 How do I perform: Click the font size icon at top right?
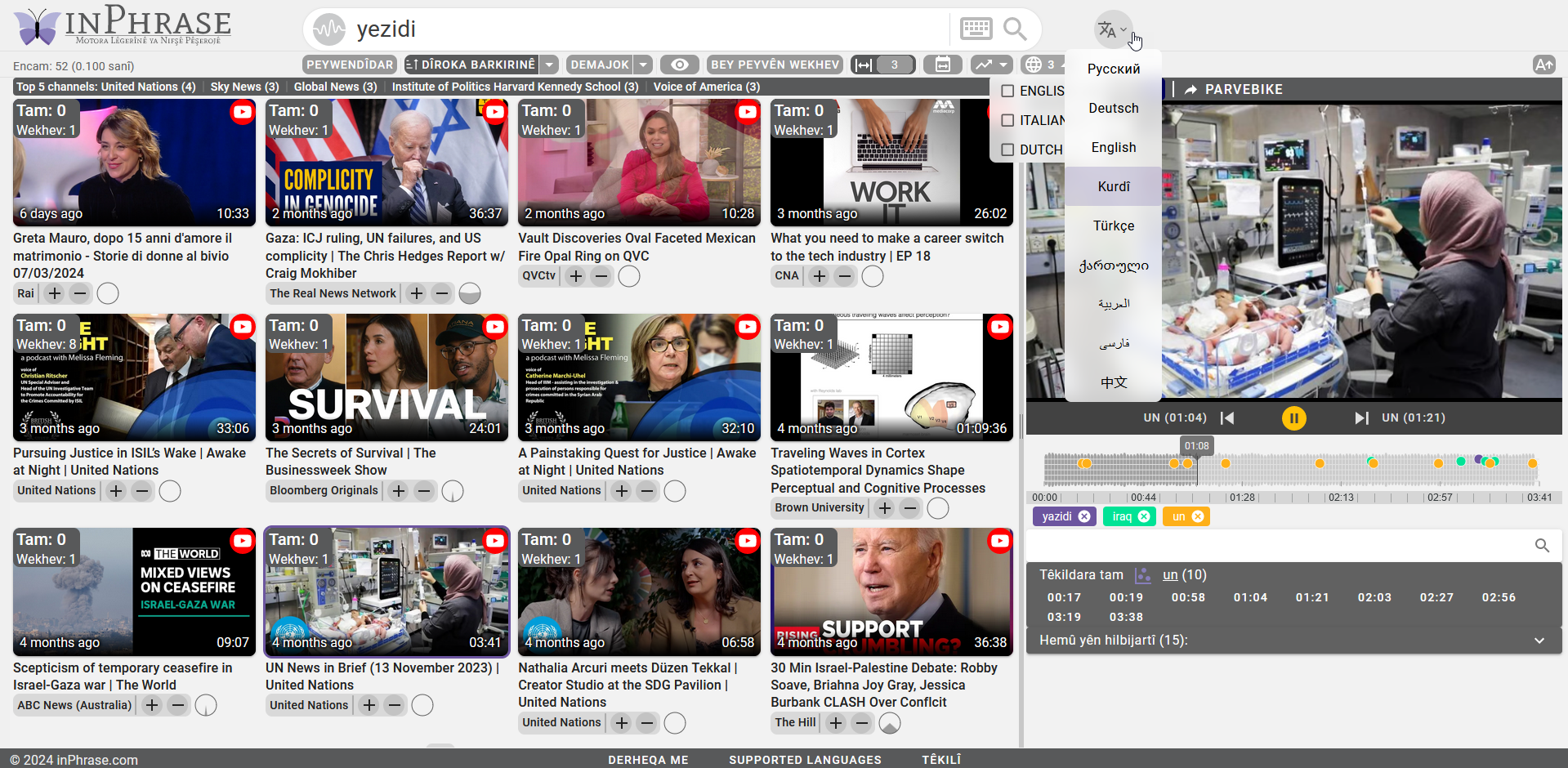(x=1543, y=65)
